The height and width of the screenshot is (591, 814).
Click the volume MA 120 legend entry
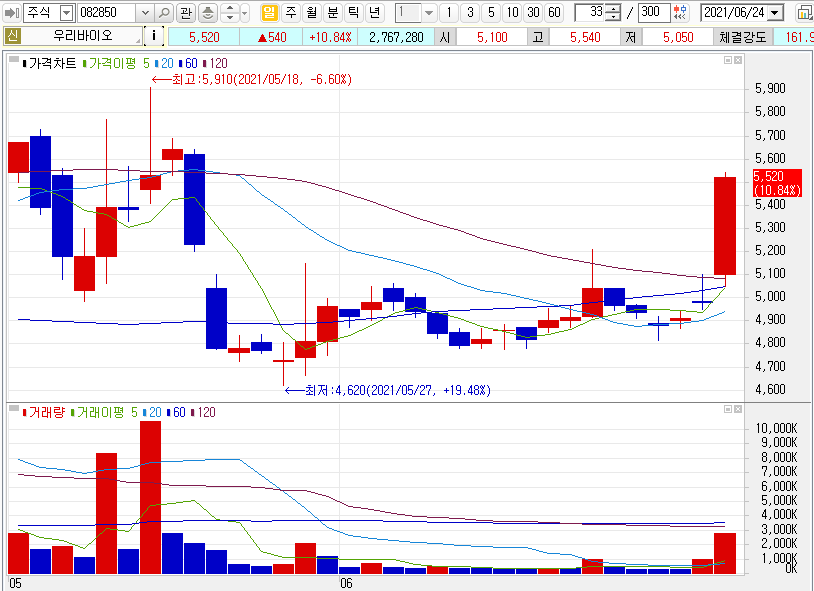(204, 412)
